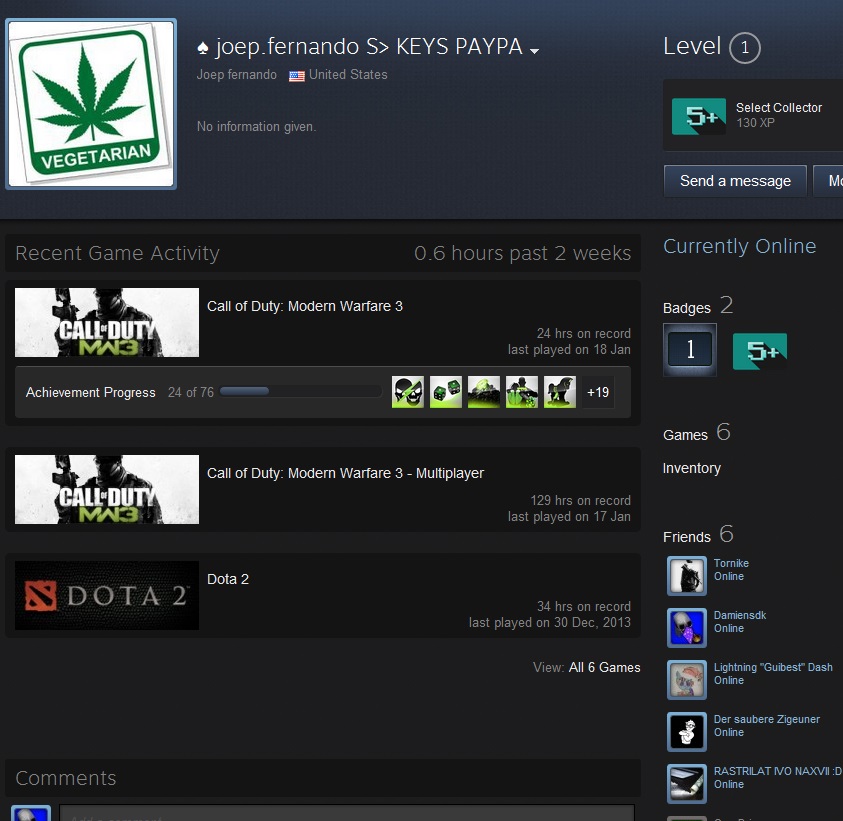Open Damiensdk's friend avatar
The width and height of the screenshot is (843, 821).
(x=686, y=628)
